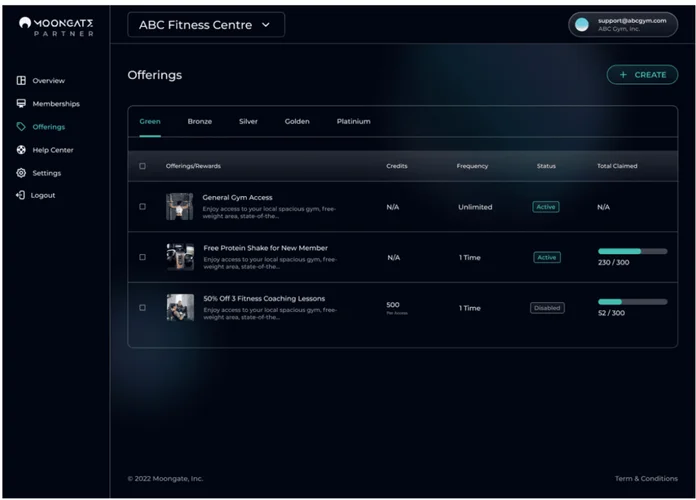
Task: Select the Free Protein Shake row checkbox
Action: tap(142, 257)
